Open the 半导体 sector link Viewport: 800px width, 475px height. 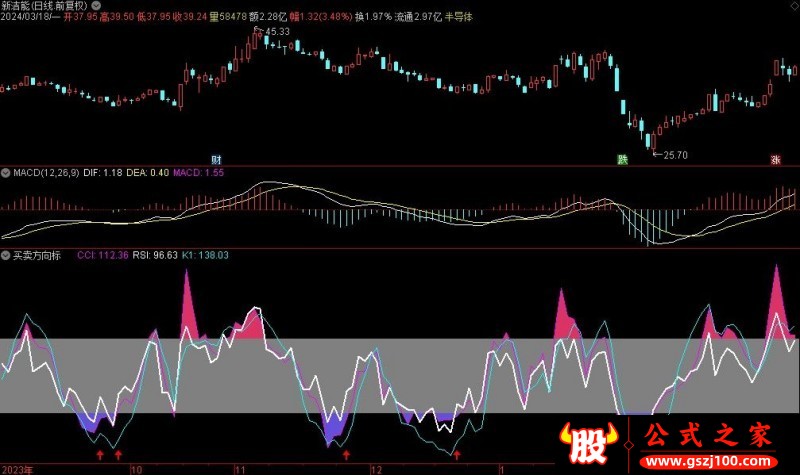457,18
